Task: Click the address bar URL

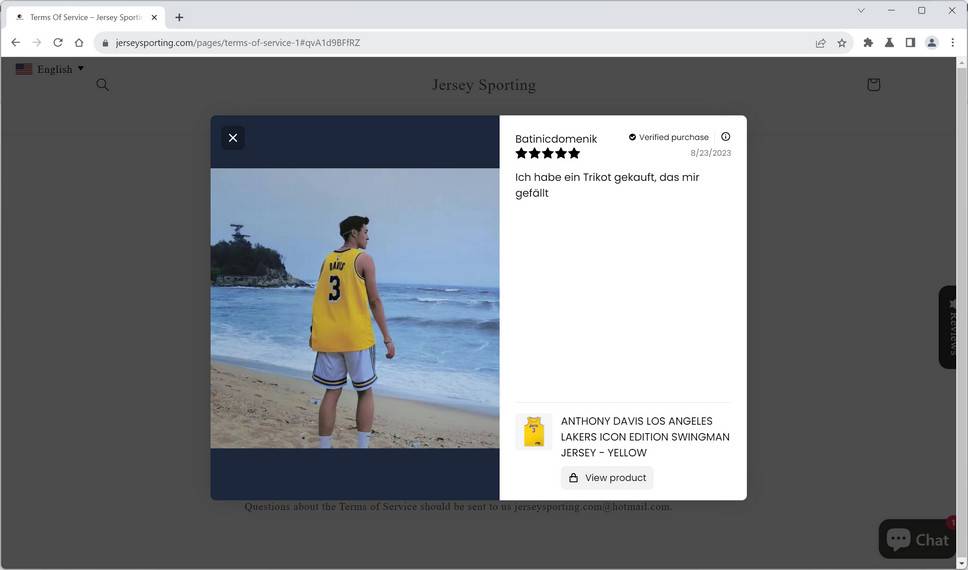Action: [238, 43]
